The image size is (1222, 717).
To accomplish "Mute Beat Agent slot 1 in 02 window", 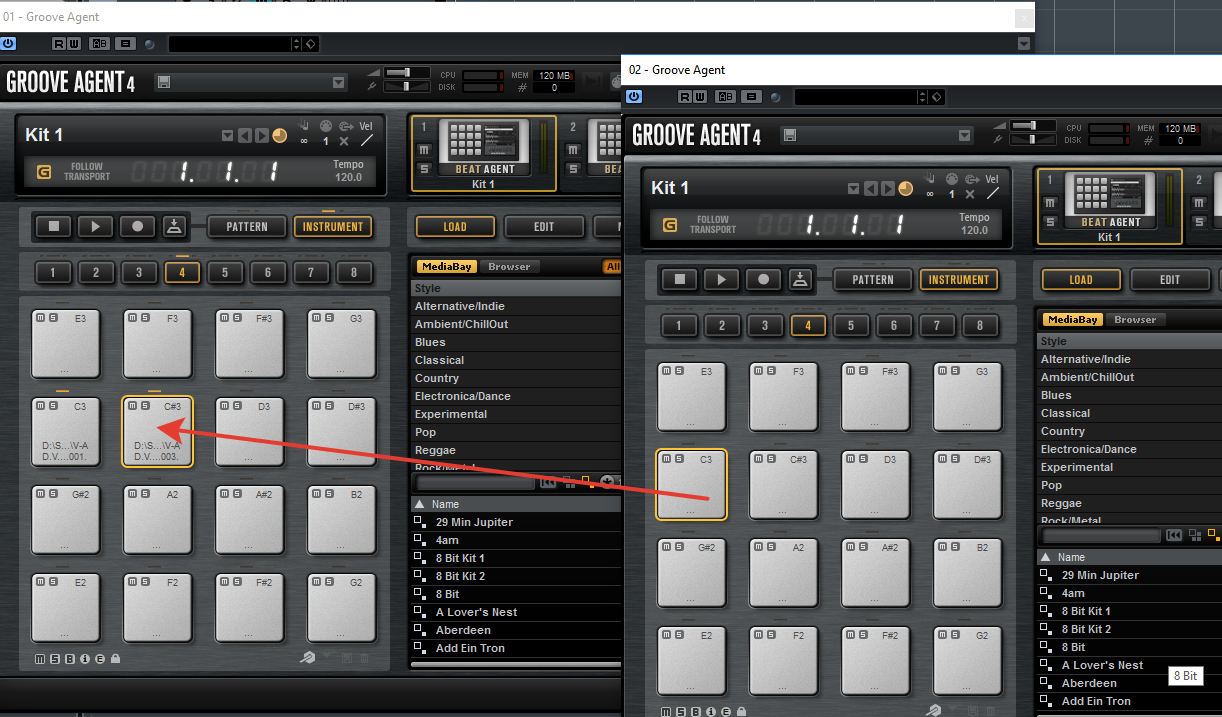I will 1050,203.
